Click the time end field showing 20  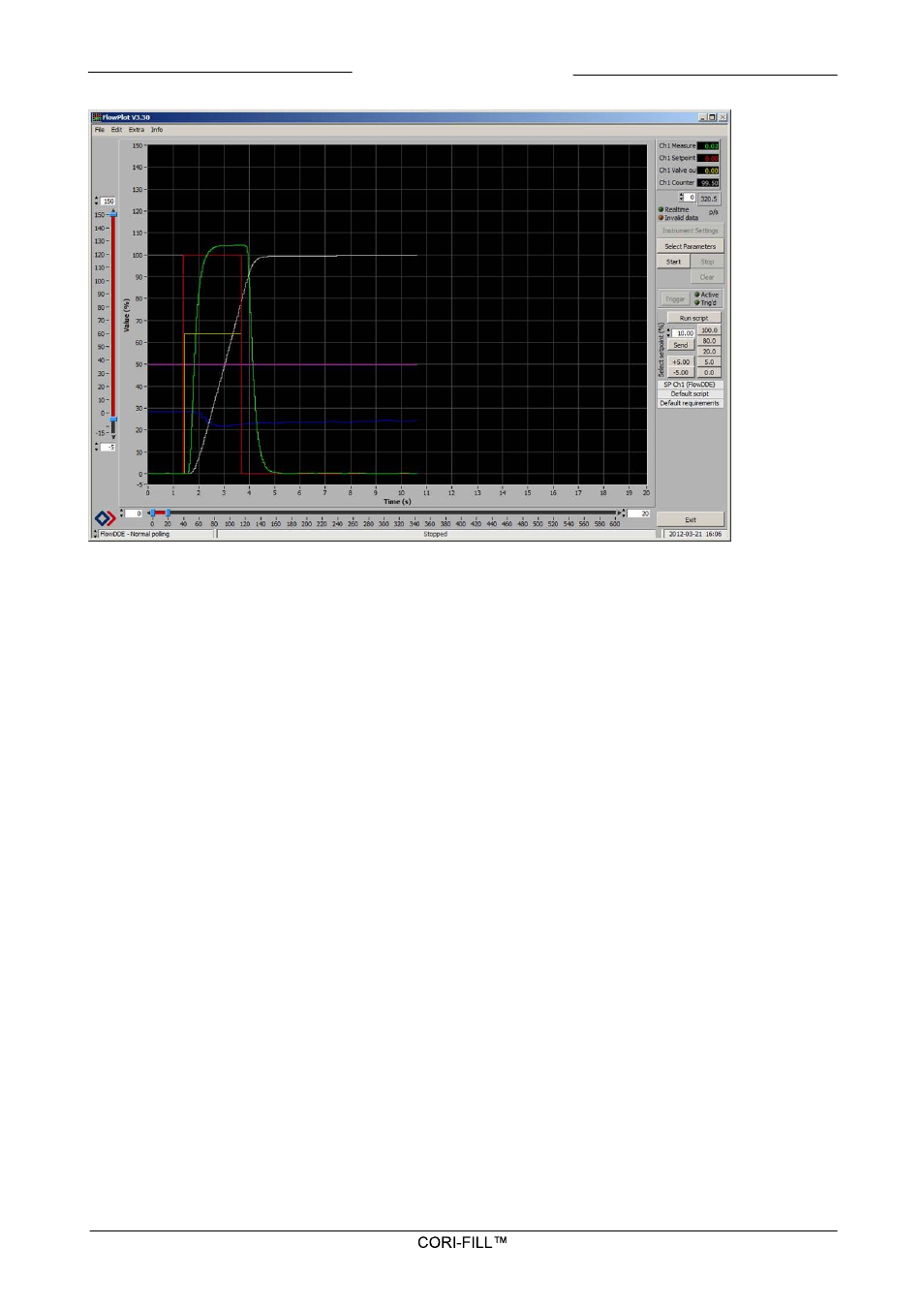click(639, 514)
